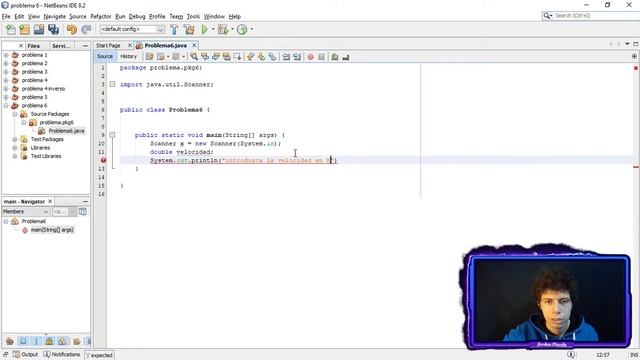Click the Profile Project toolbar icon
Image resolution: width=640 pixels, height=360 pixels.
point(242,29)
